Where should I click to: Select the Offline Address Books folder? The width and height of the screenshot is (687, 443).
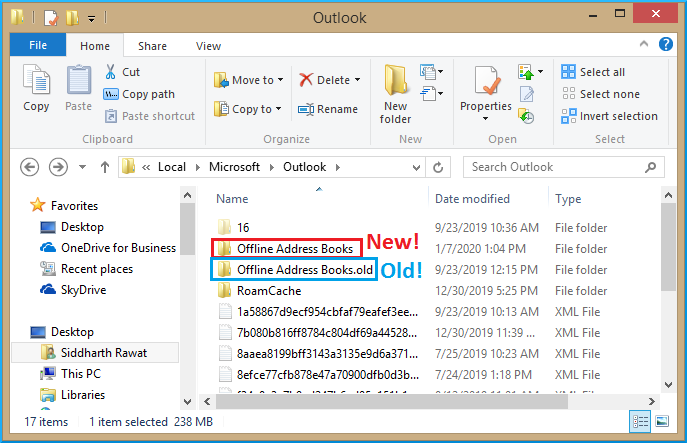(287, 248)
